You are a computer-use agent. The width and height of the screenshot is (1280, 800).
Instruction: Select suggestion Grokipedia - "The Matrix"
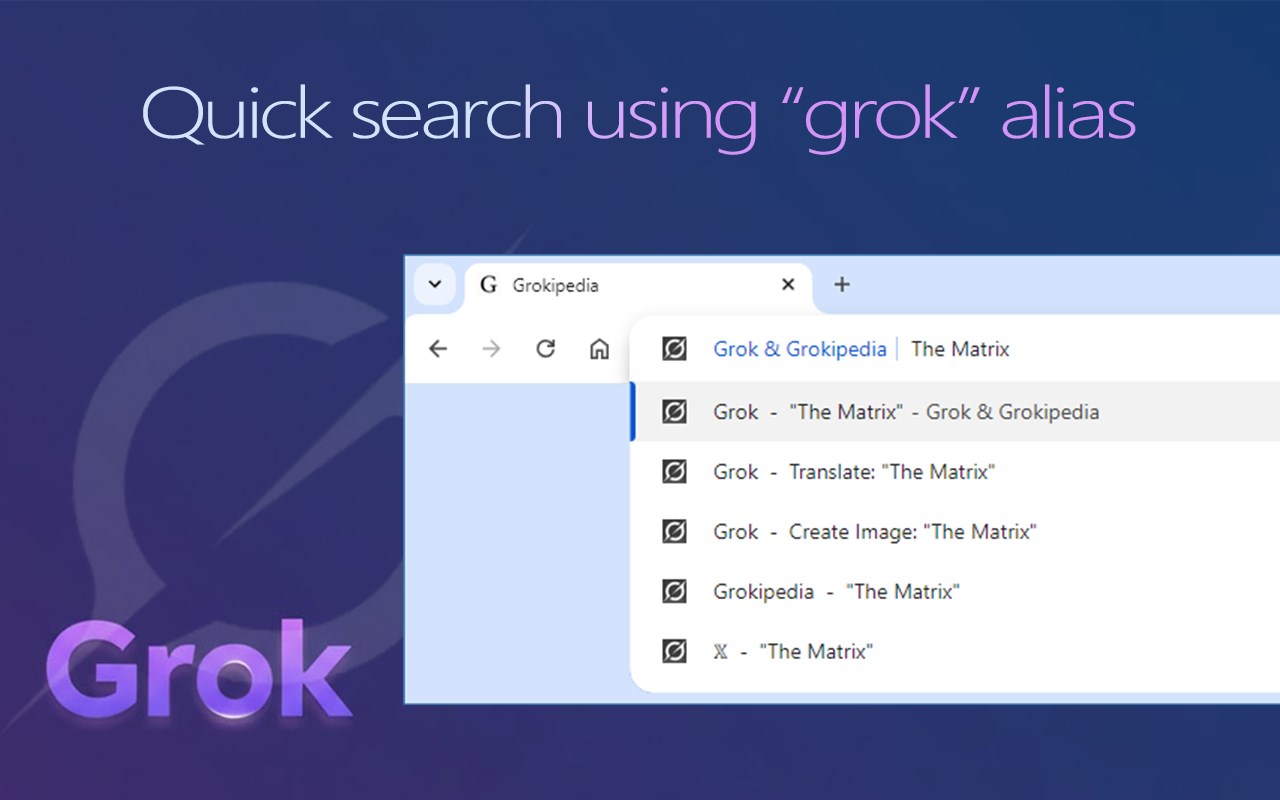(x=955, y=592)
